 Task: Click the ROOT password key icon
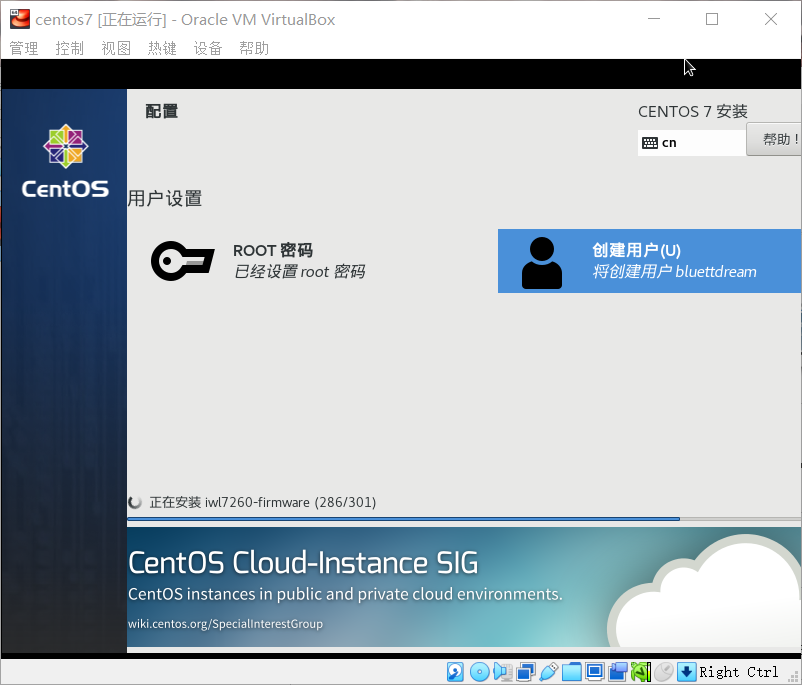(x=183, y=261)
